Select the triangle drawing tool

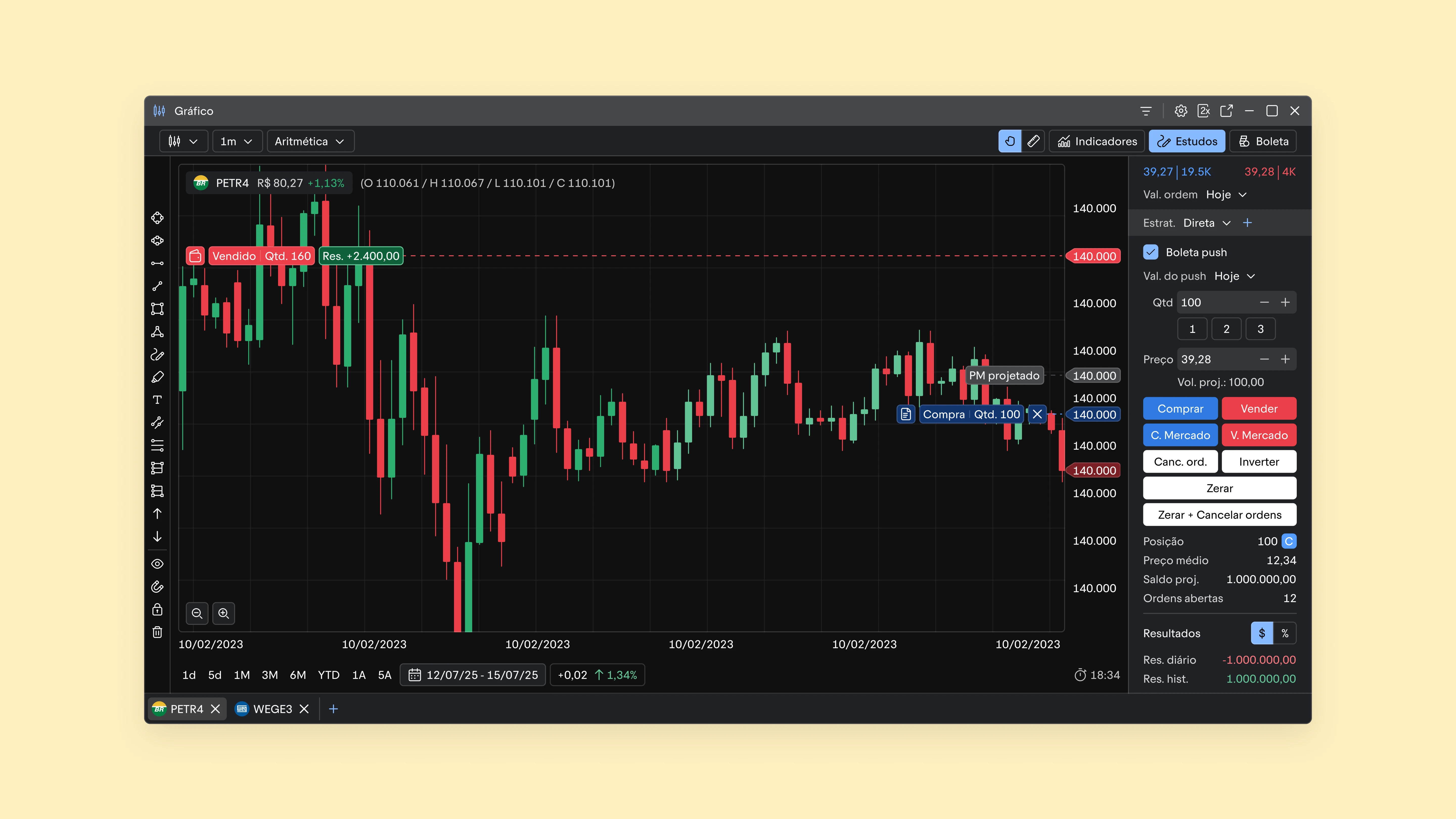pos(157,332)
